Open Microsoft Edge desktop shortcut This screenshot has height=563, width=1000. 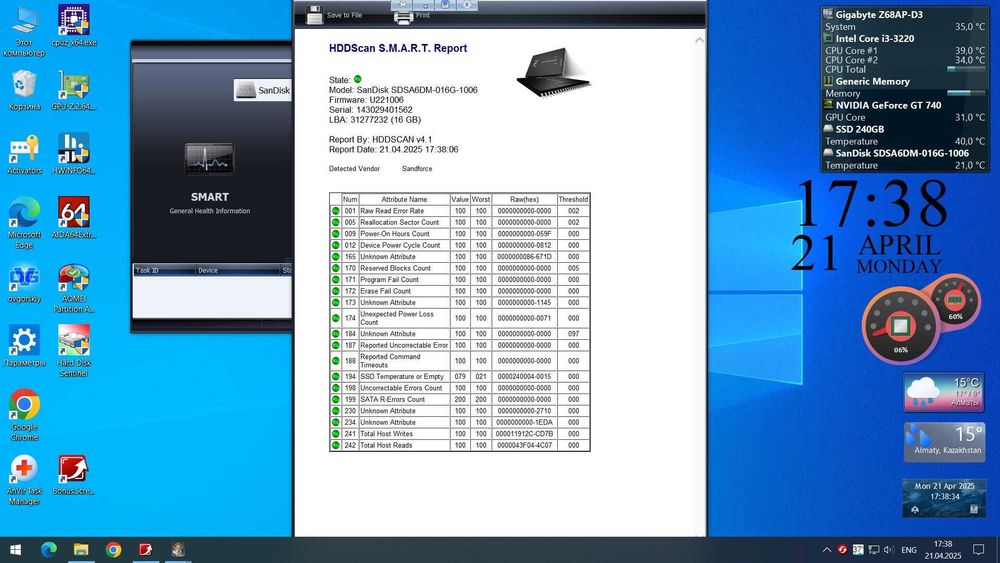tap(24, 223)
